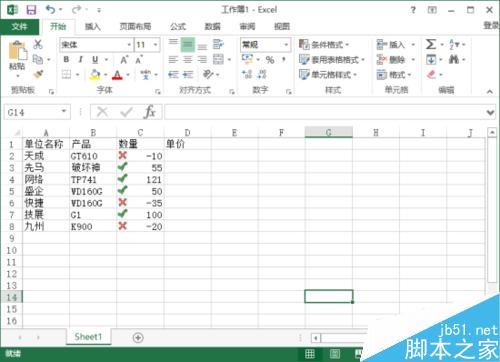Open 单元格样式 cell styles menu
Screen dimensions: 500x362
328,74
